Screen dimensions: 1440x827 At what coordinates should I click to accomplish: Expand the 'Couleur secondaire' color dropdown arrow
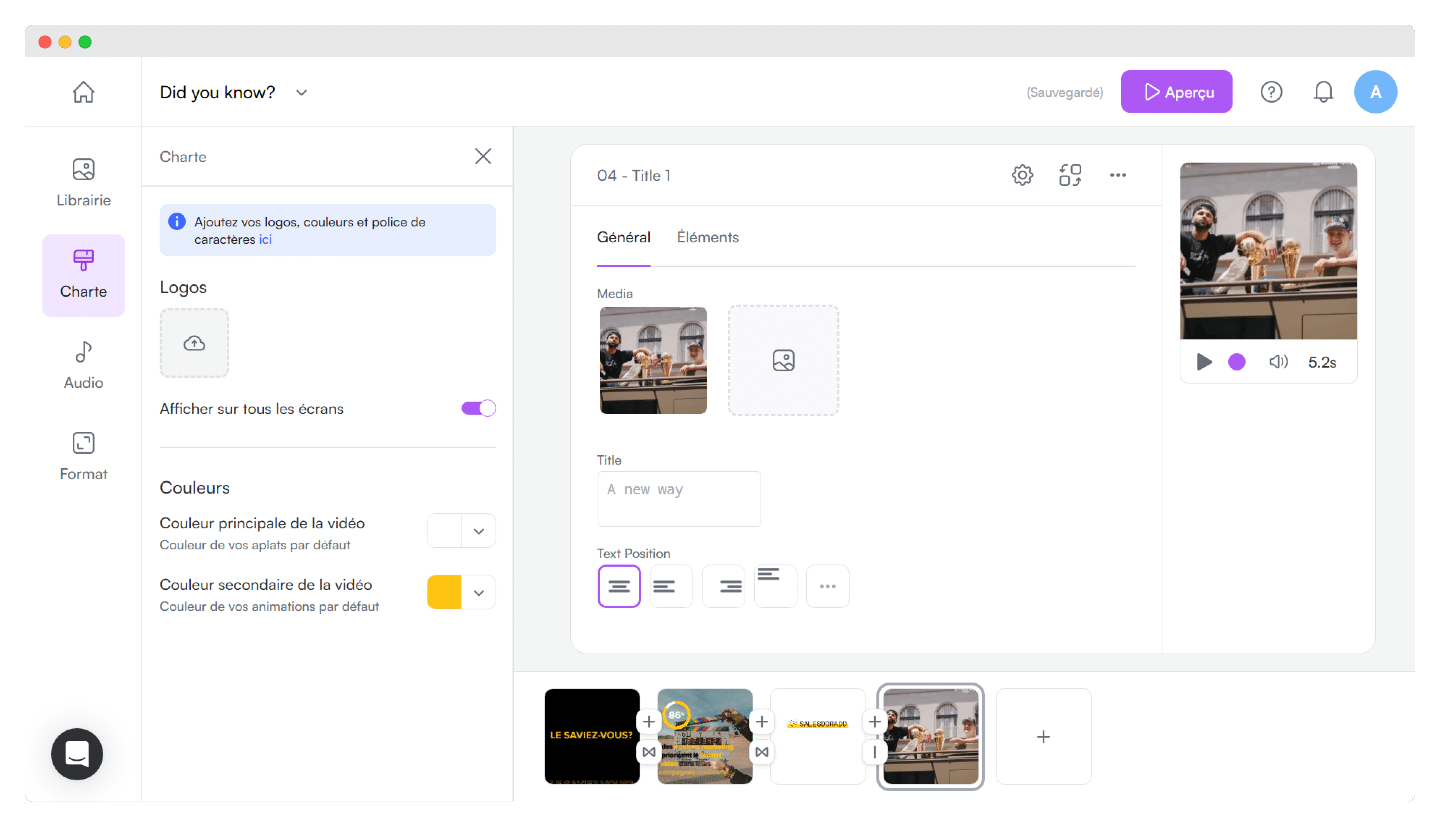tap(479, 592)
